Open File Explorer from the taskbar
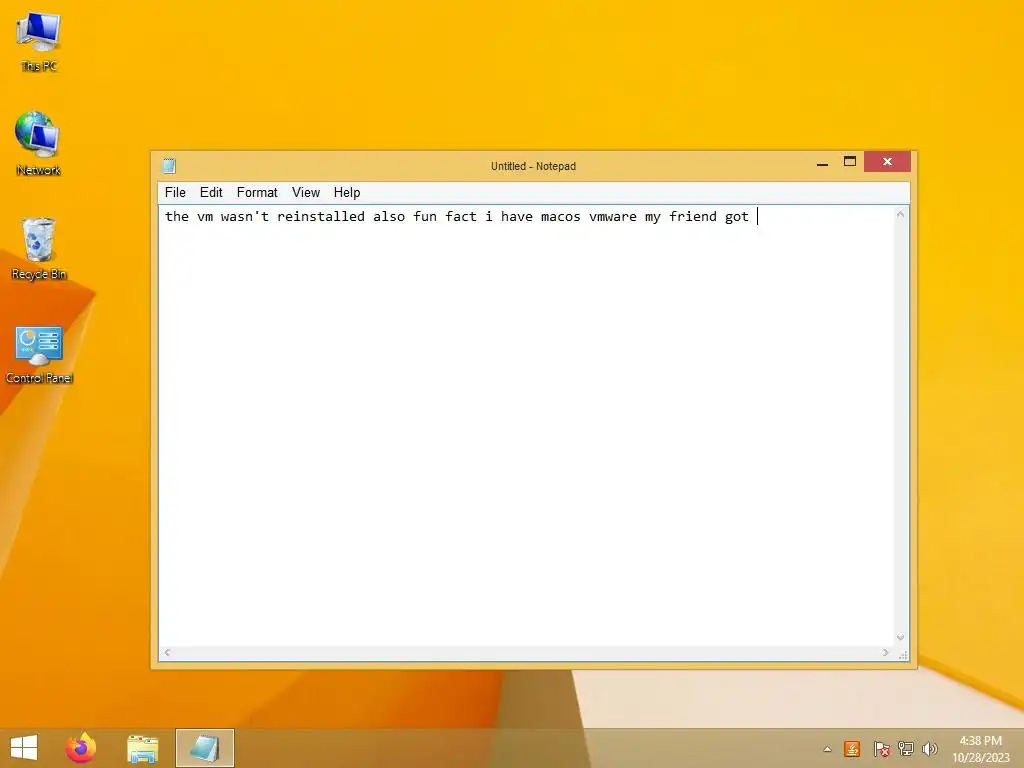Image resolution: width=1024 pixels, height=768 pixels. (142, 748)
